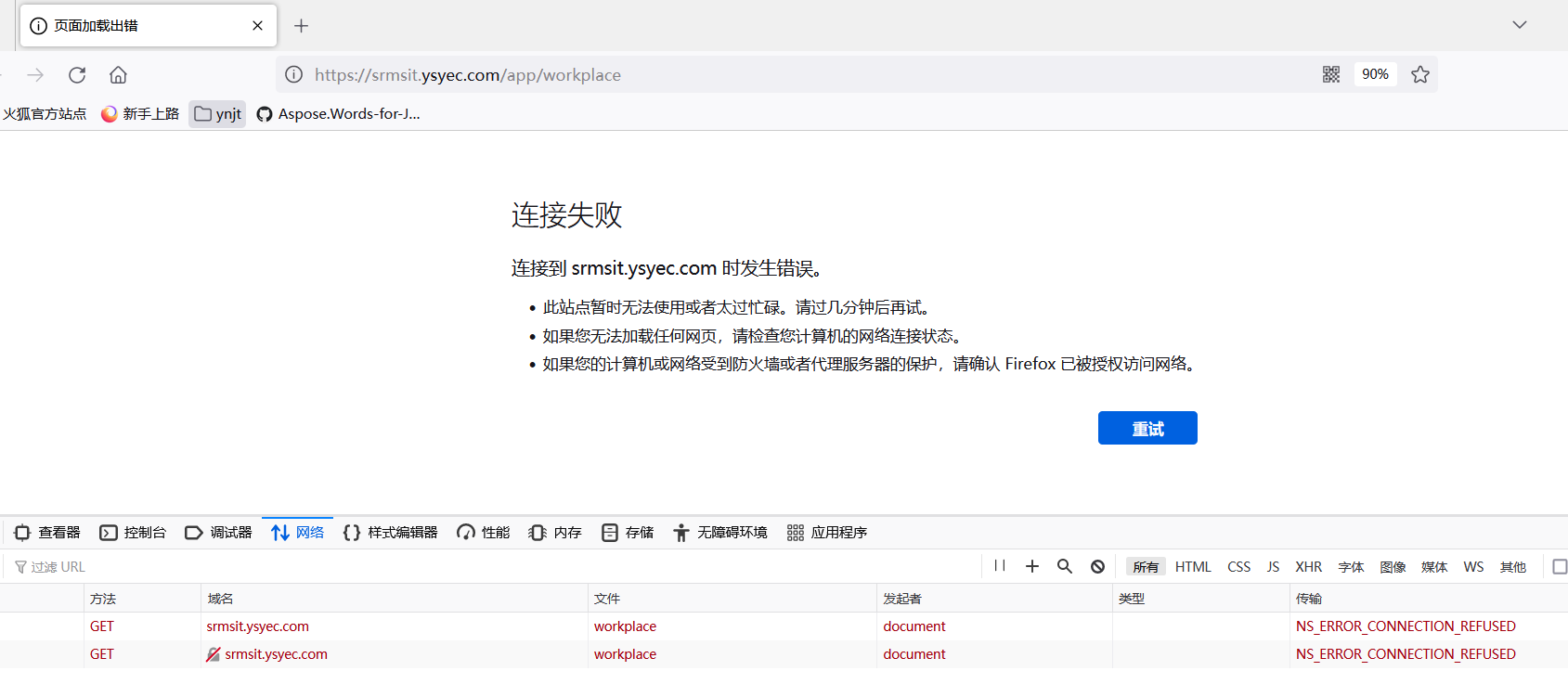
Task: Filter requests by HTML
Action: (1193, 567)
